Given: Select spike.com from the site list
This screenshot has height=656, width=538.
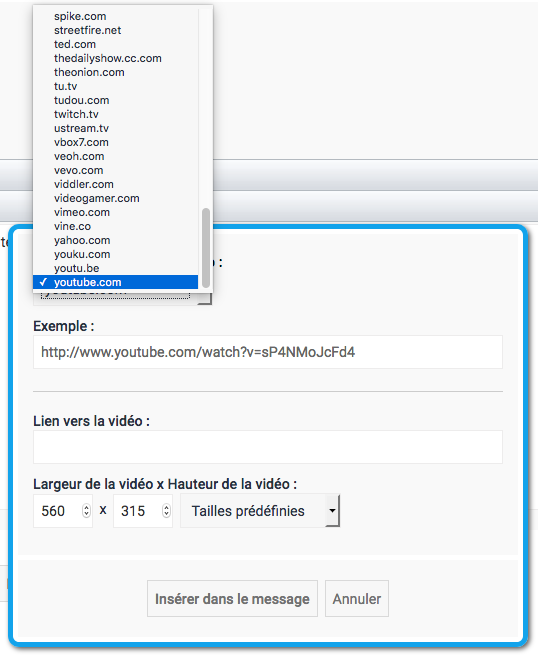Looking at the screenshot, I should [115, 16].
